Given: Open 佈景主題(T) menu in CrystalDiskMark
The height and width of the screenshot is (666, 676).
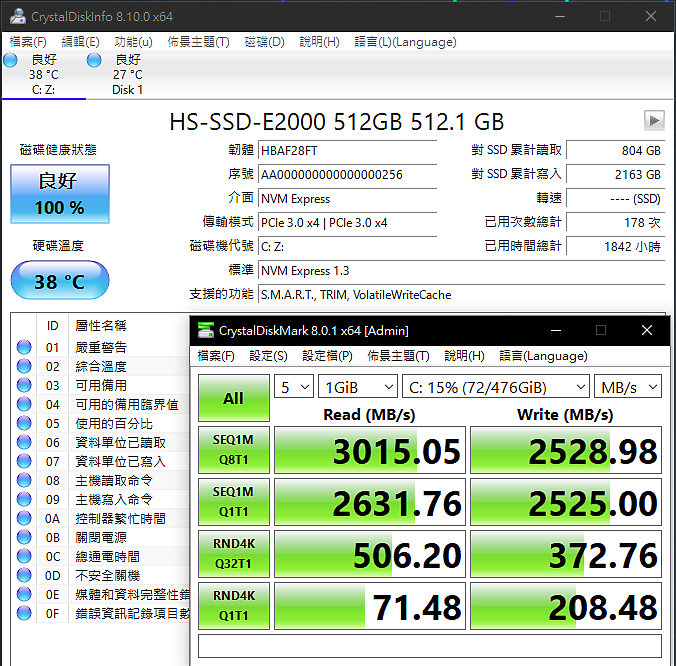Looking at the screenshot, I should pyautogui.click(x=398, y=356).
